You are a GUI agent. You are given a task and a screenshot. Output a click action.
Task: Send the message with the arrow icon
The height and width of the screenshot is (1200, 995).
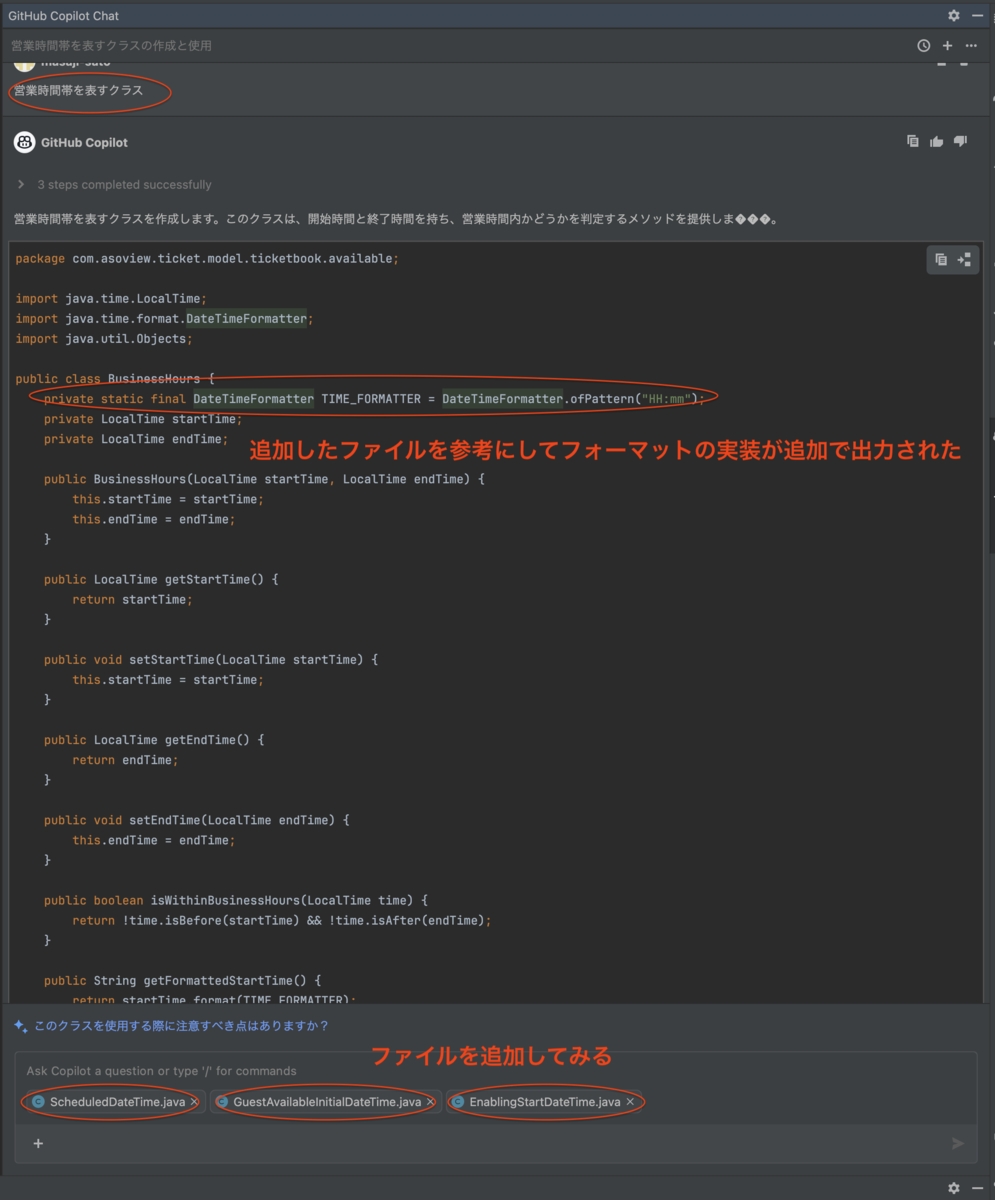pos(957,1143)
